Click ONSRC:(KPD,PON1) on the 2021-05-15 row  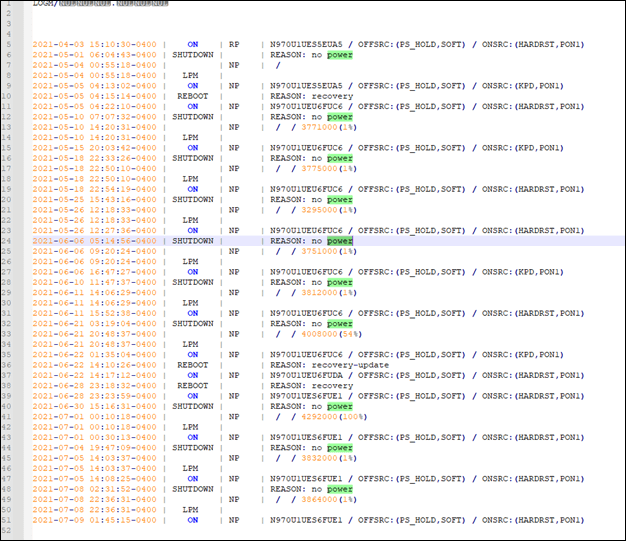pyautogui.click(x=523, y=148)
